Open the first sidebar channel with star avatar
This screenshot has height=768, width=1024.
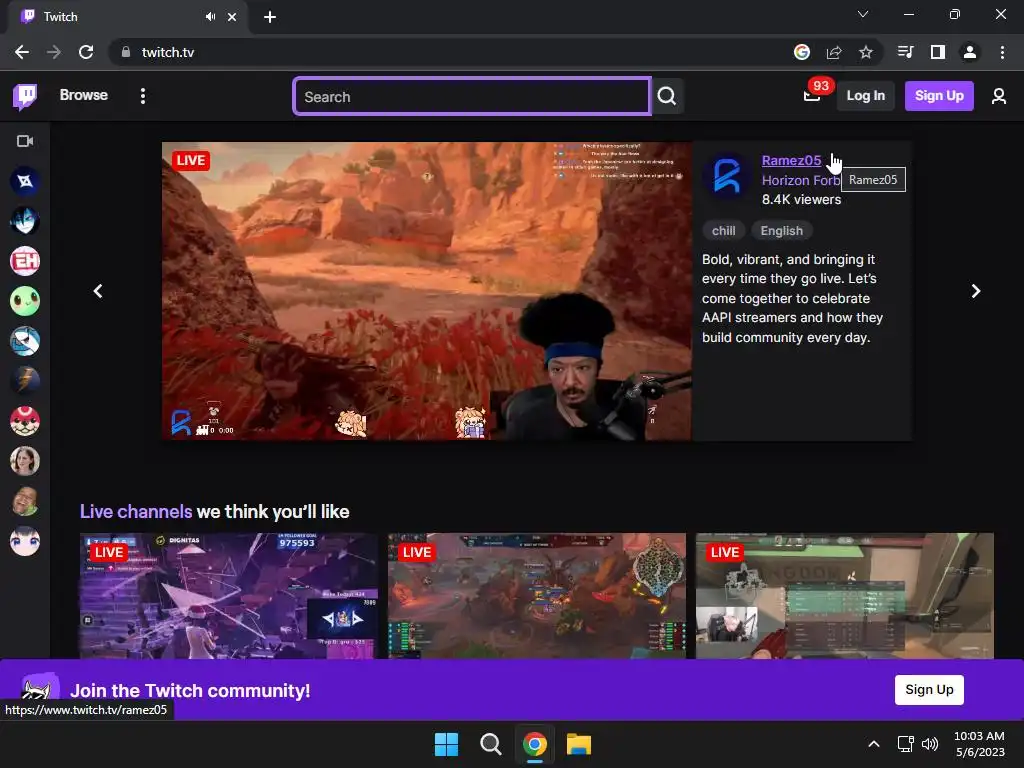click(x=25, y=181)
